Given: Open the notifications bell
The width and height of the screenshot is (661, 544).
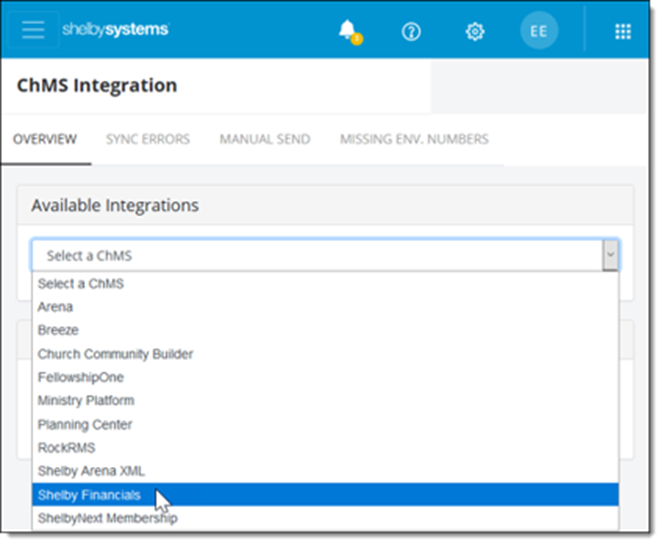Looking at the screenshot, I should 348,30.
